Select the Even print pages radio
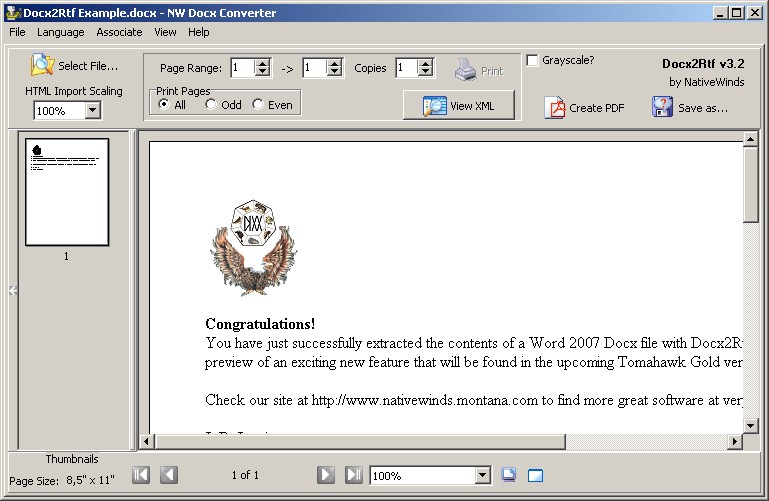This screenshot has width=769, height=501. [x=258, y=104]
